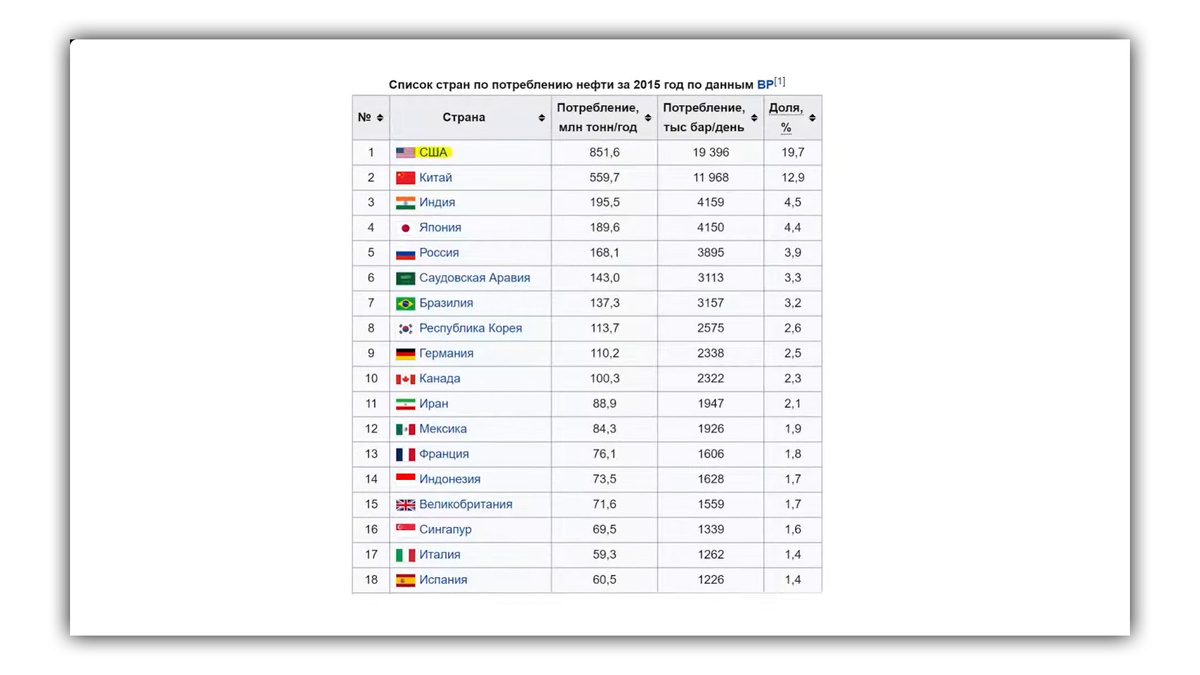Sort by Потребление тыс бар/день arrows
1200x675 pixels.
(754, 118)
